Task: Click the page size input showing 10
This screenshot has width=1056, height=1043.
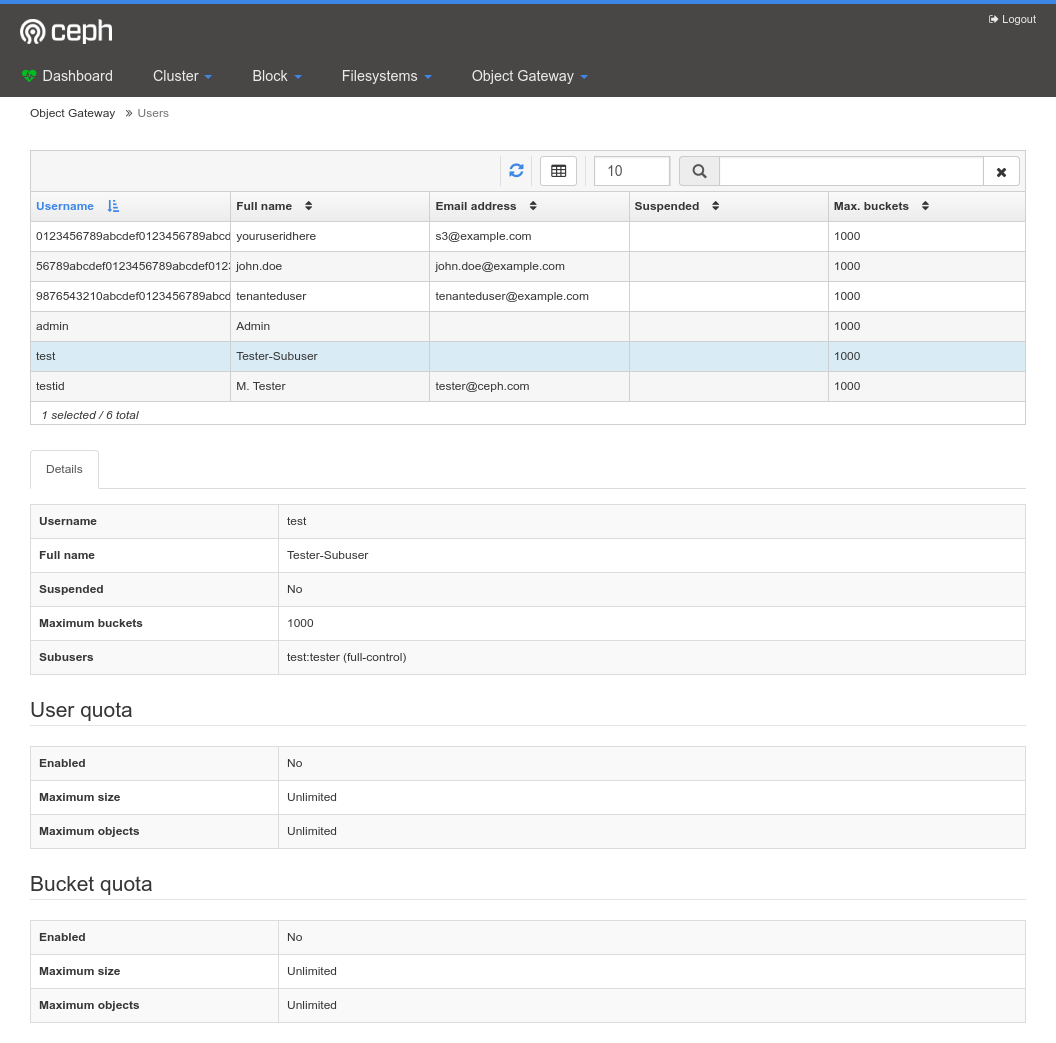Action: [x=631, y=171]
